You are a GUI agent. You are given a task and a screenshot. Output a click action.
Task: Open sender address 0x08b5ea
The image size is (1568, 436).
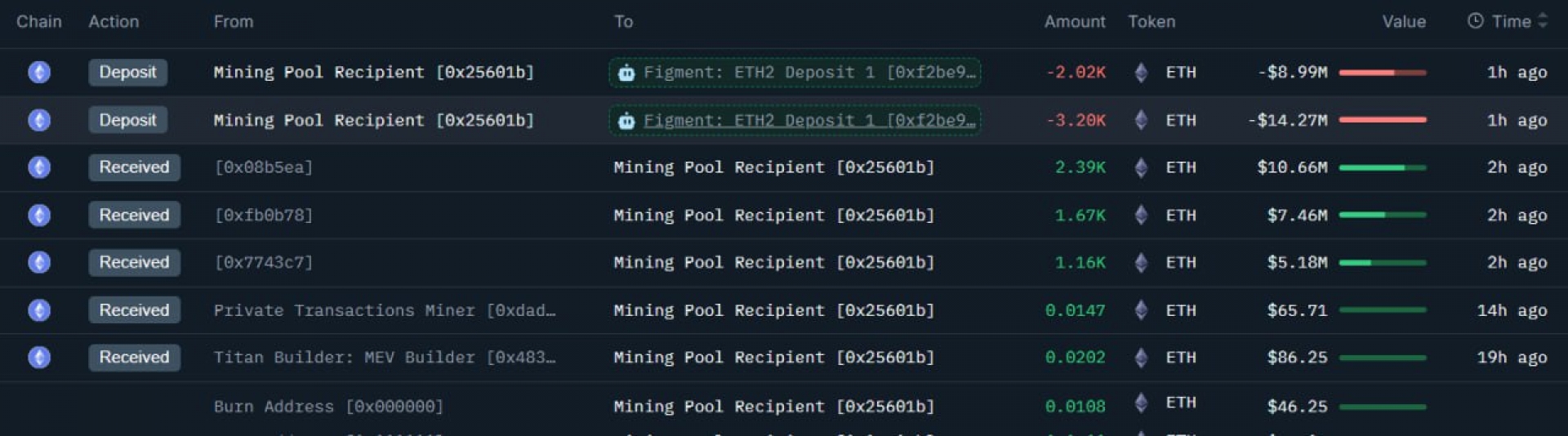(x=263, y=167)
